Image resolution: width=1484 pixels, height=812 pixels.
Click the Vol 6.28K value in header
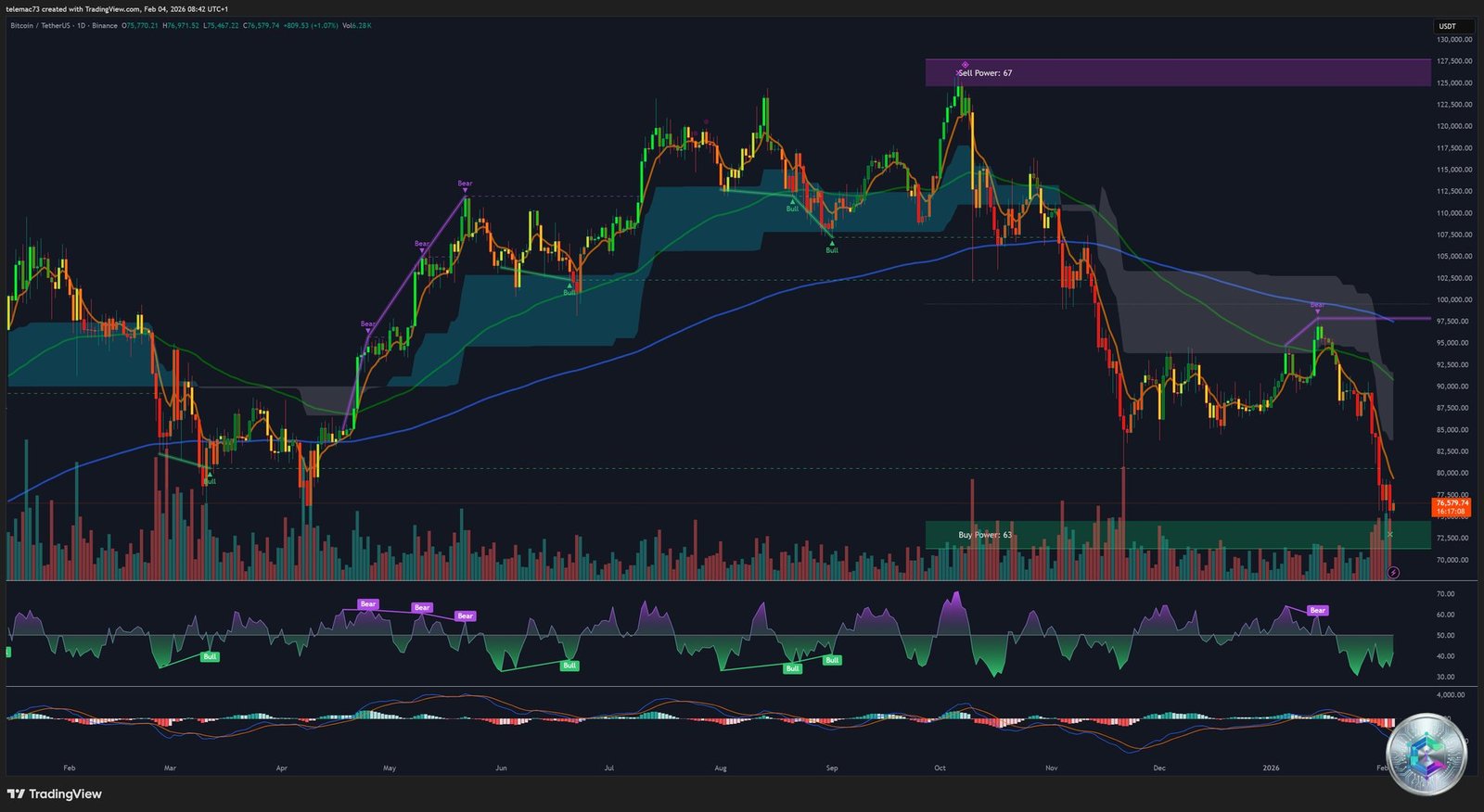[357, 26]
